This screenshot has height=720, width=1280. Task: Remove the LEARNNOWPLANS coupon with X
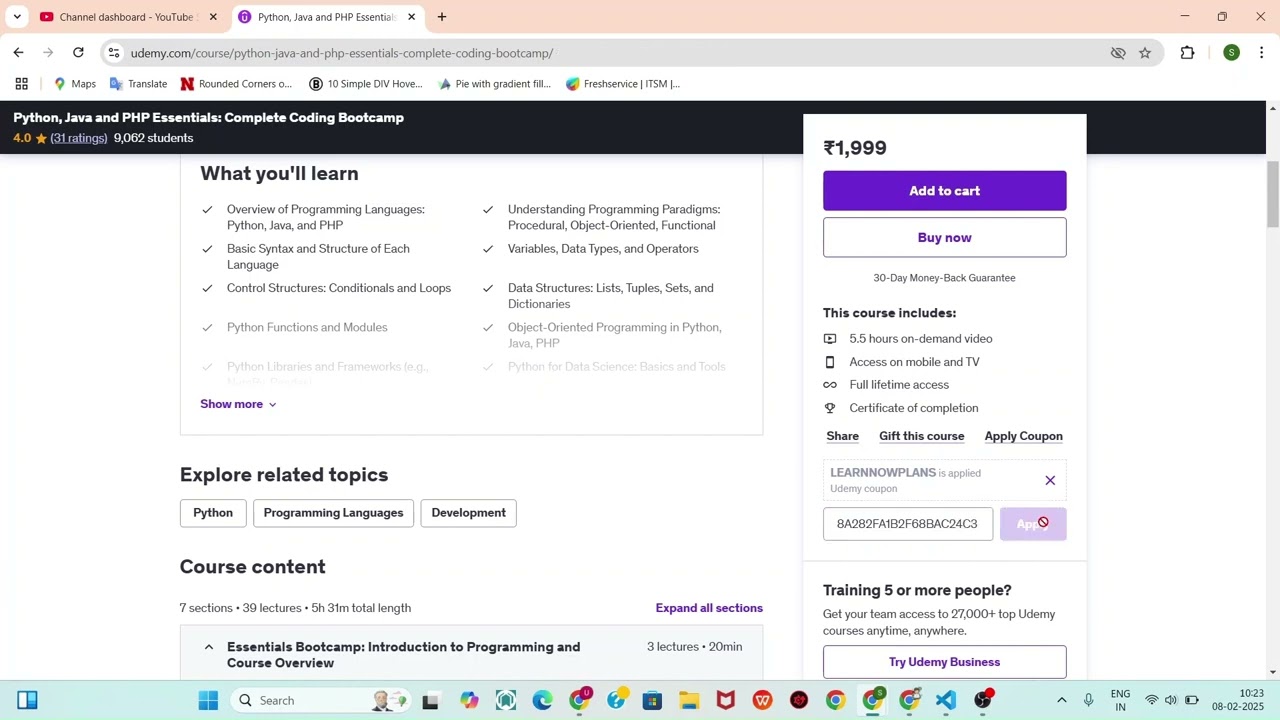coord(1050,481)
